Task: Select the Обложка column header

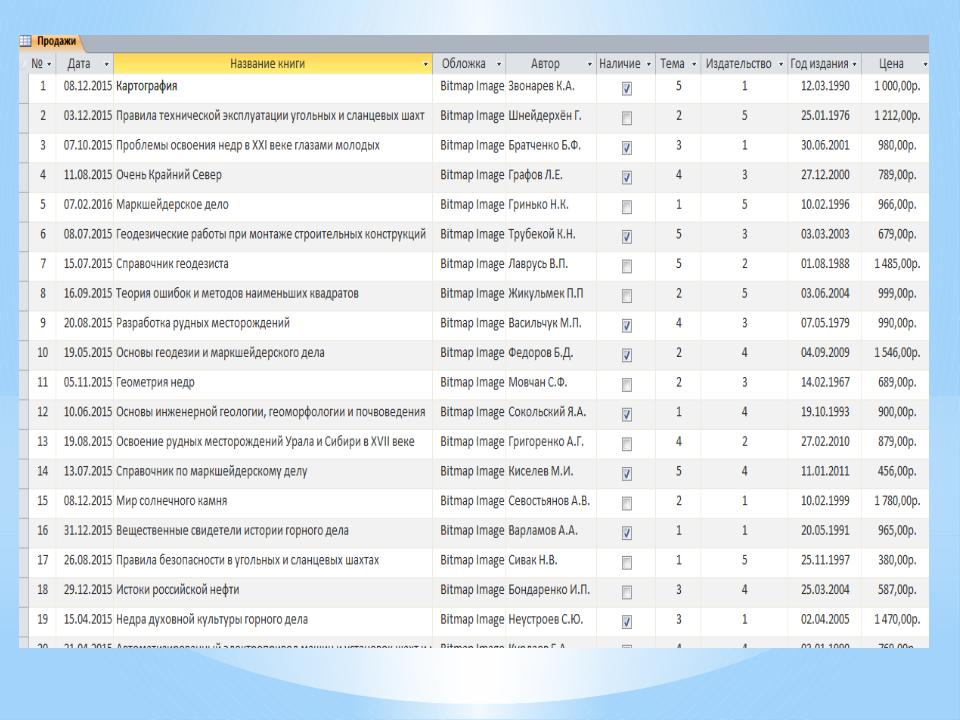Action: (x=470, y=64)
